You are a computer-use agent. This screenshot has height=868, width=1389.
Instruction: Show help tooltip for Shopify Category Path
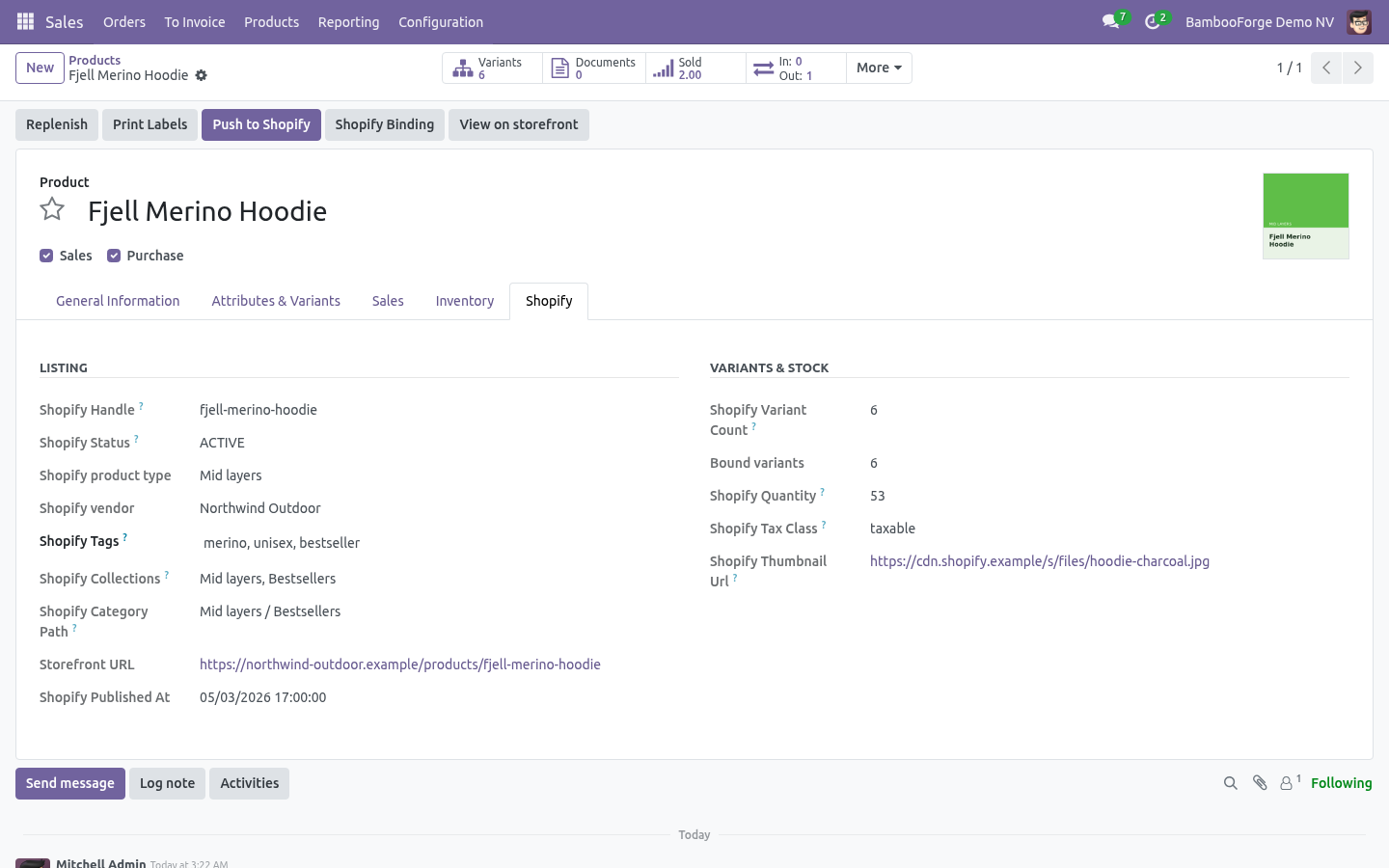(74, 628)
